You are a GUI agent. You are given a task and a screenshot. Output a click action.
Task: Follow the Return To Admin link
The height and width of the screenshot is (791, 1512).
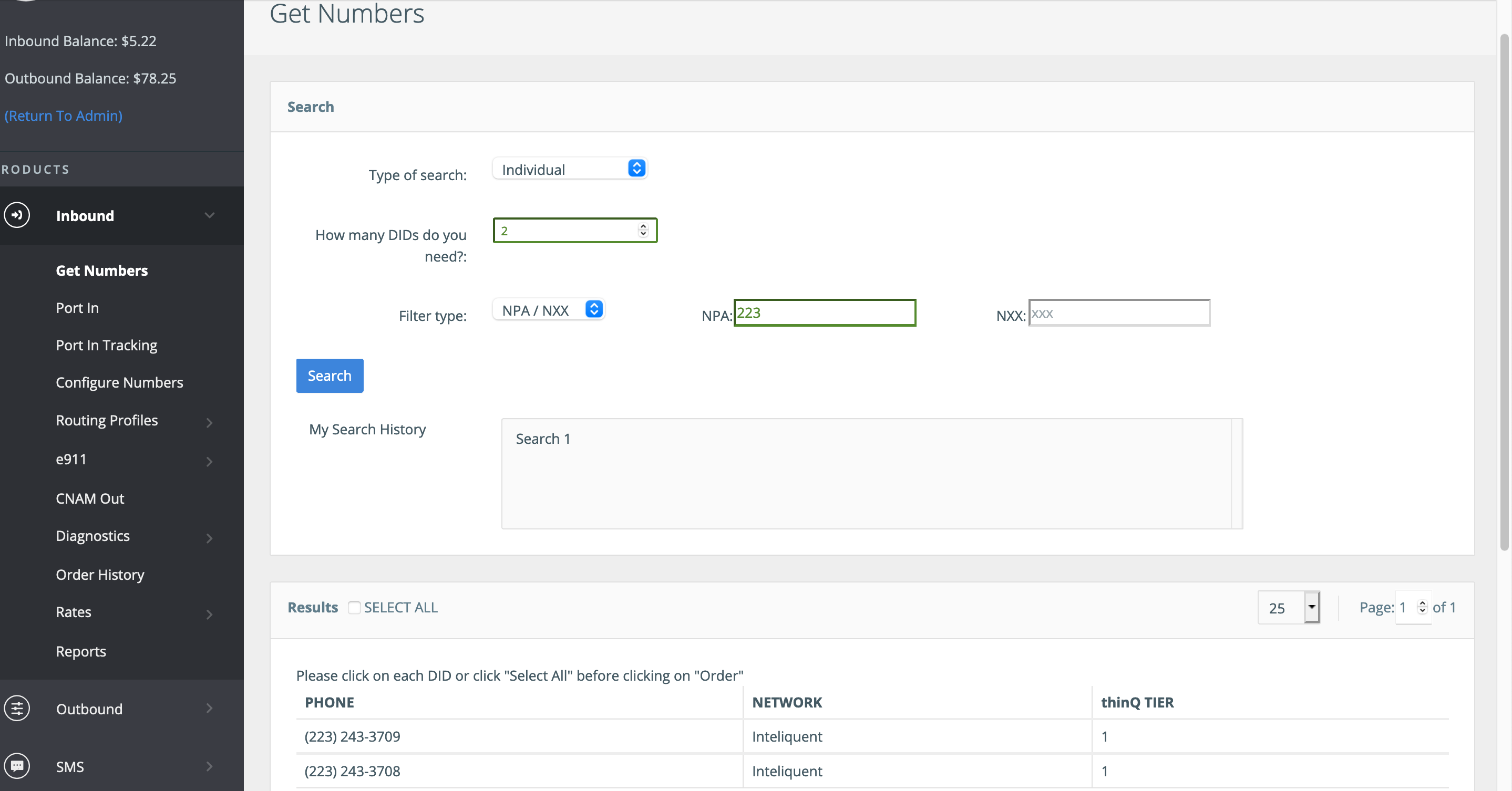(x=64, y=116)
